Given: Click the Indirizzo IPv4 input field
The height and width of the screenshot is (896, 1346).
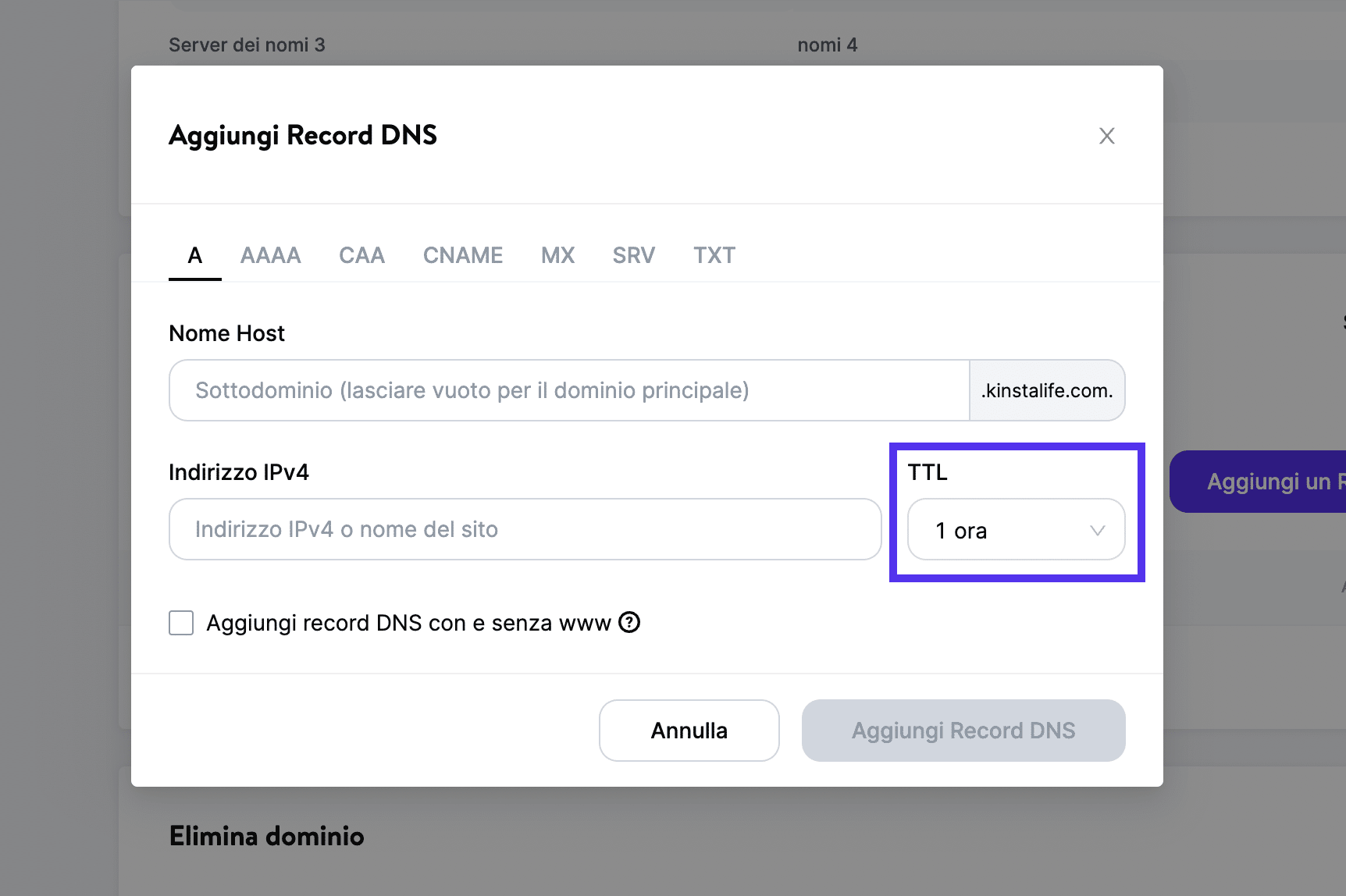Looking at the screenshot, I should [525, 529].
